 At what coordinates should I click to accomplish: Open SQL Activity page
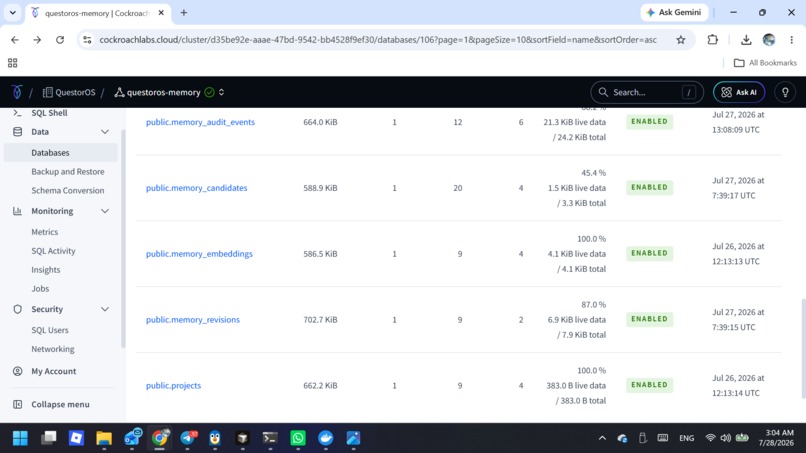(53, 251)
